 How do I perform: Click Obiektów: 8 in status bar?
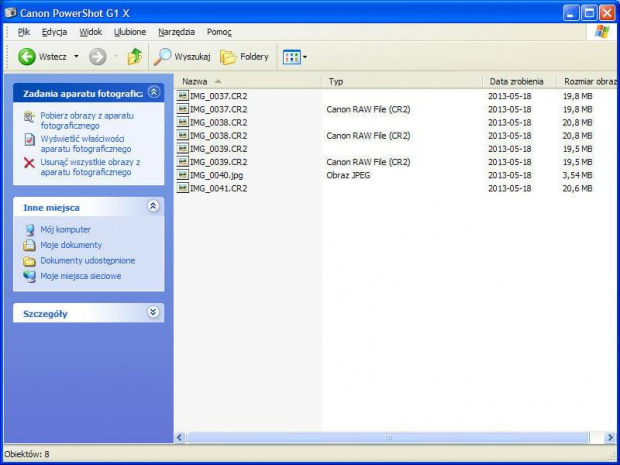point(27,454)
